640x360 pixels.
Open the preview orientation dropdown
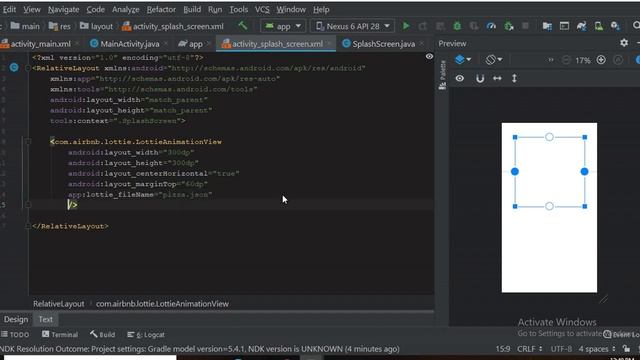[x=493, y=60]
